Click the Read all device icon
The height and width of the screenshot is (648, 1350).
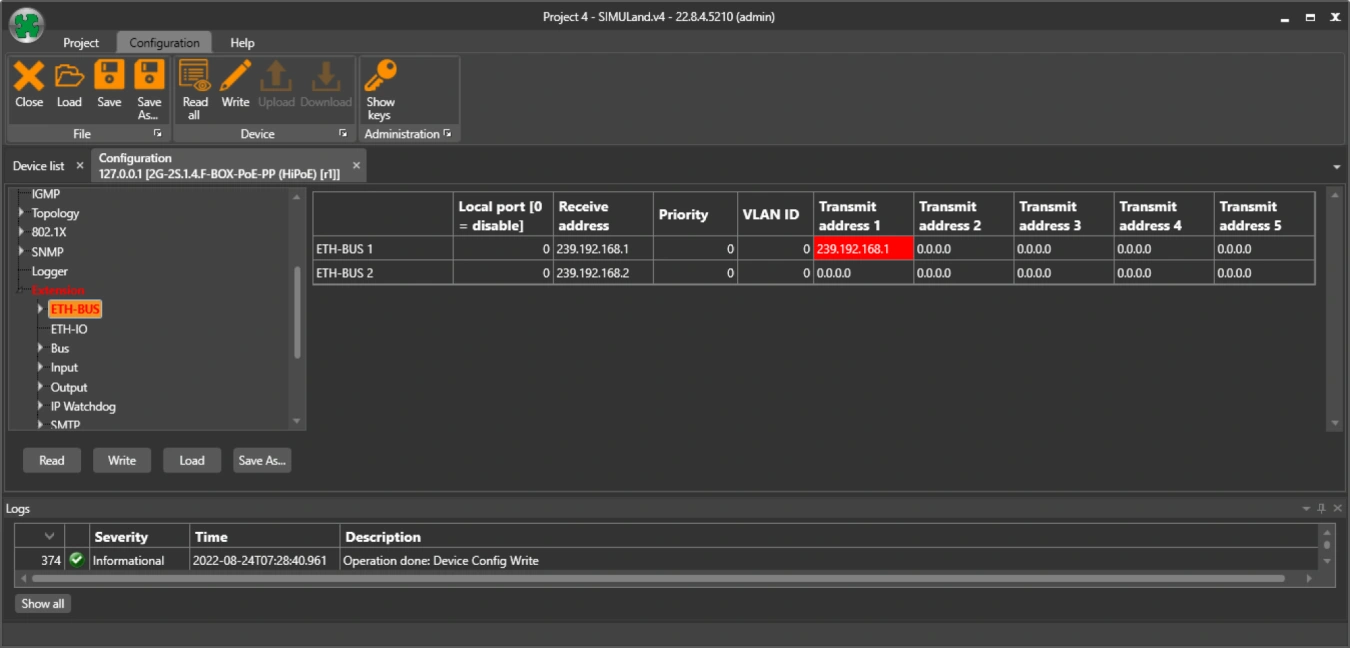[x=195, y=77]
